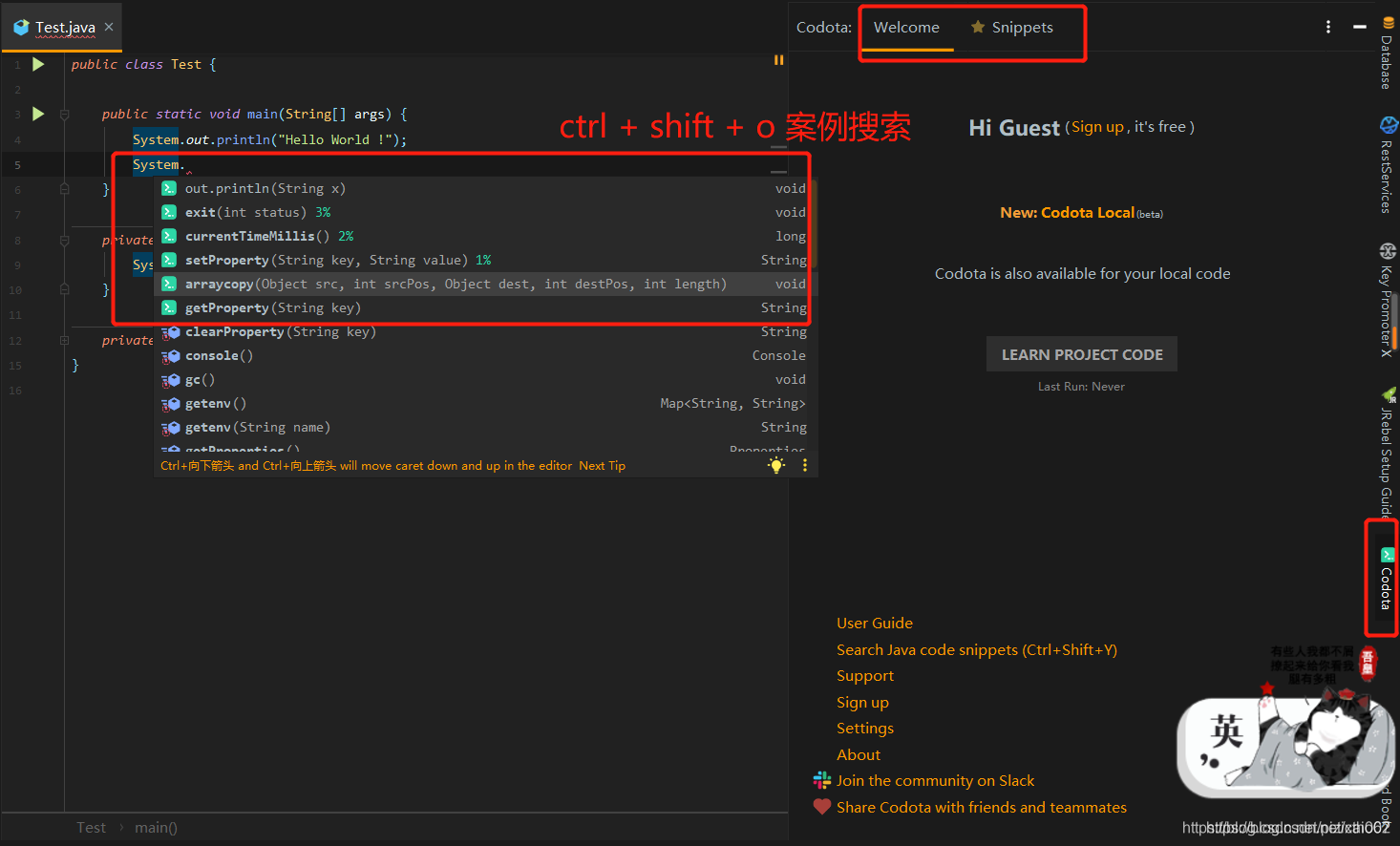Open the JRebel Setup Guide tool window

click(1388, 451)
